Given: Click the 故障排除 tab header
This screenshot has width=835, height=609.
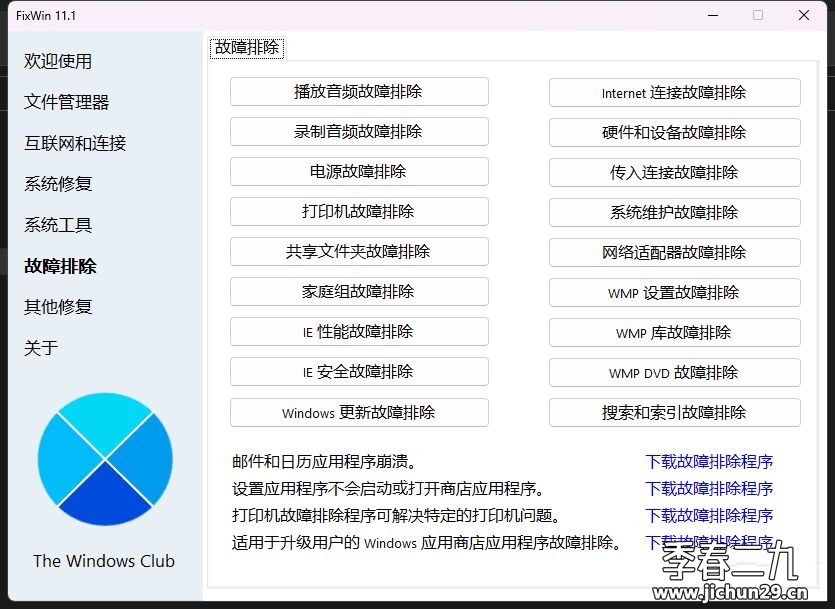Looking at the screenshot, I should (x=247, y=48).
